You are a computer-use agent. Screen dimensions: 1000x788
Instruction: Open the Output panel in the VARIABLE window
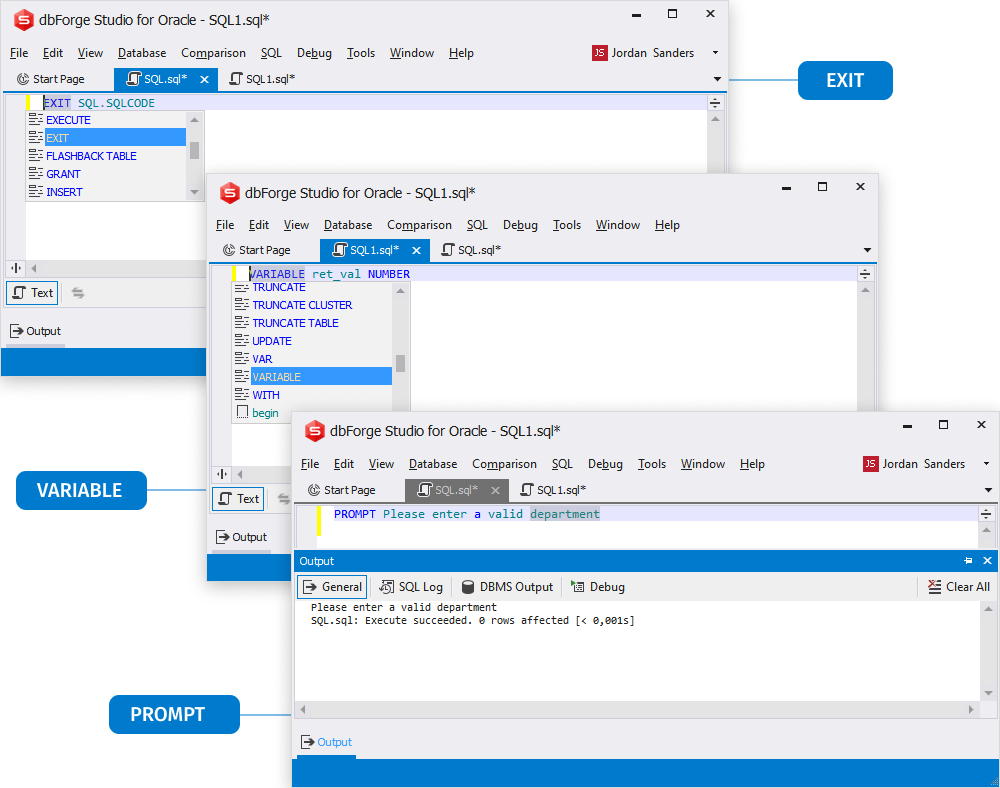pos(242,537)
